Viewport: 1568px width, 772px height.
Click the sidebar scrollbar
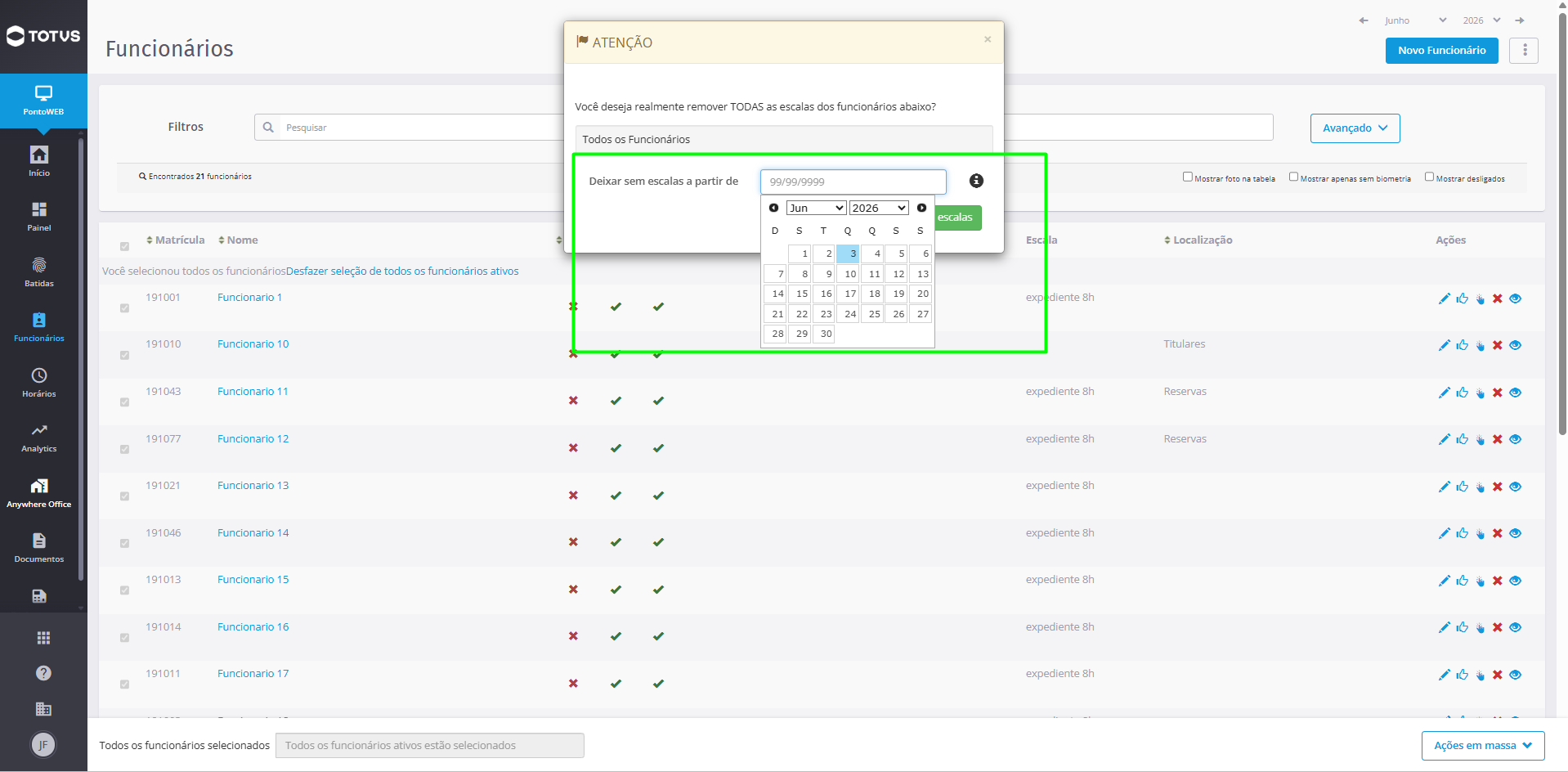[81, 360]
